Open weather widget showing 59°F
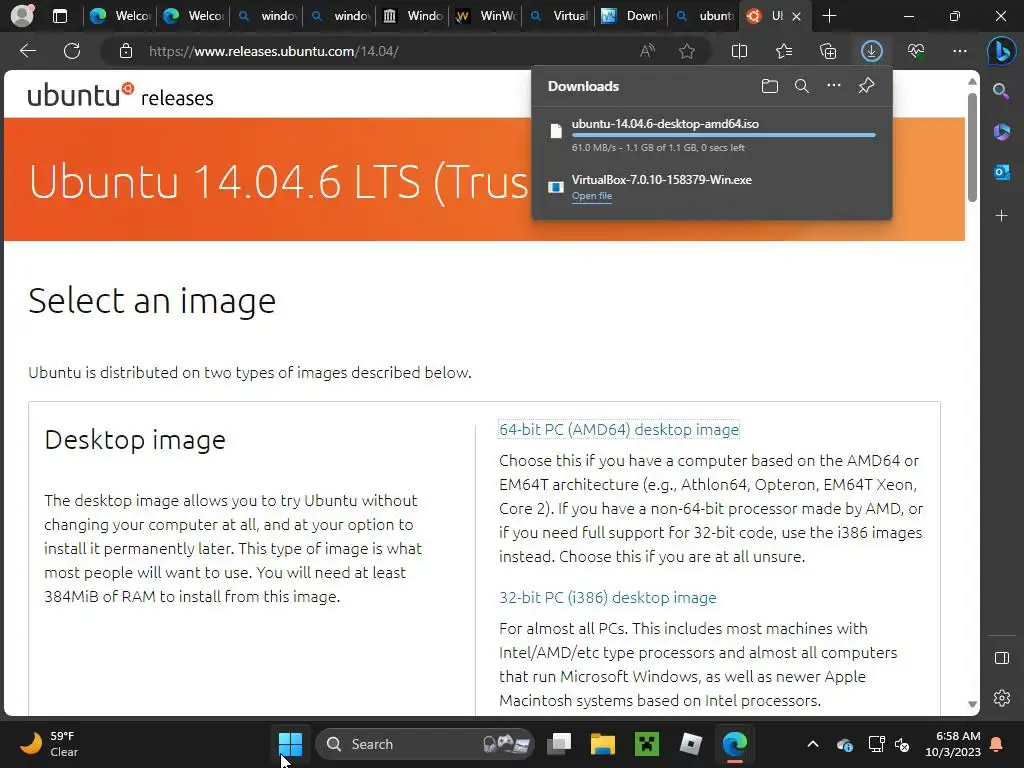This screenshot has height=768, width=1024. pyautogui.click(x=49, y=744)
